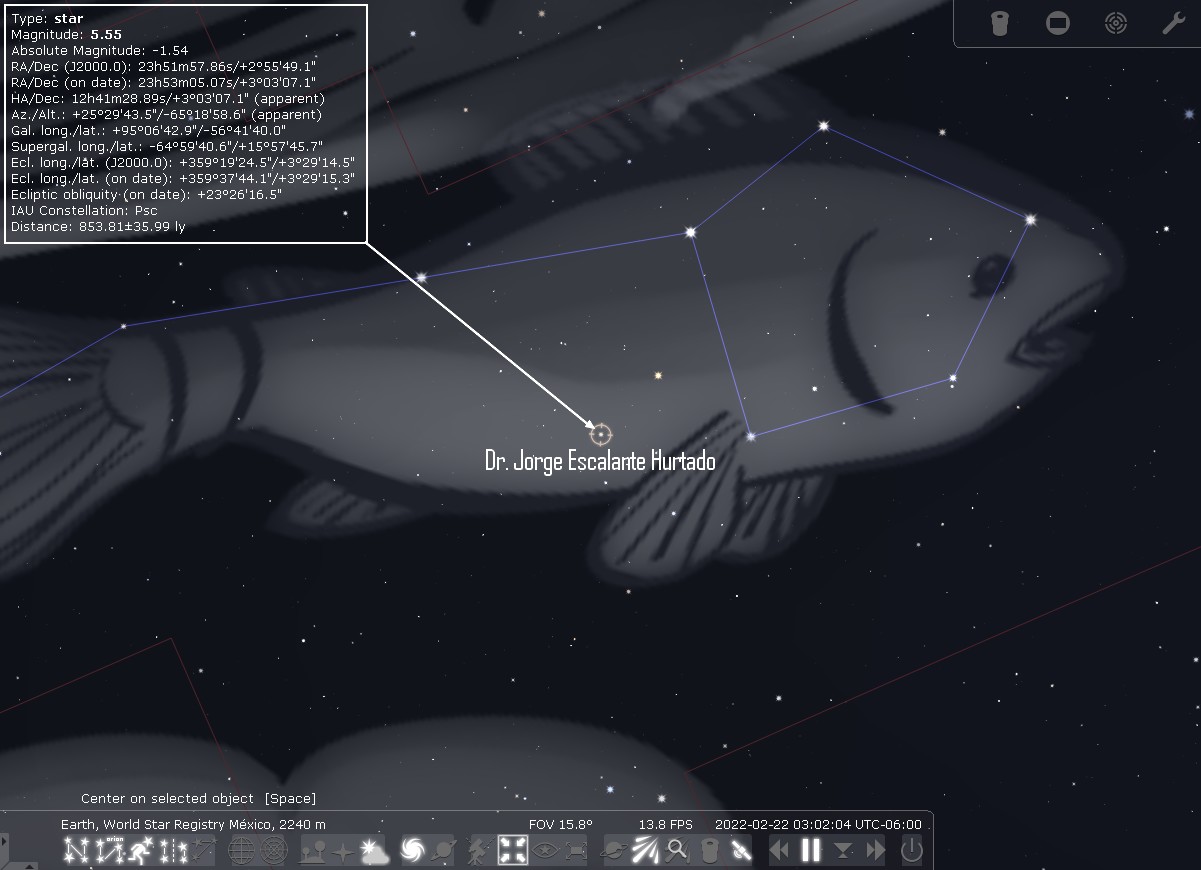
Task: Toggle ocular view in bottom toolbar
Action: coord(710,851)
